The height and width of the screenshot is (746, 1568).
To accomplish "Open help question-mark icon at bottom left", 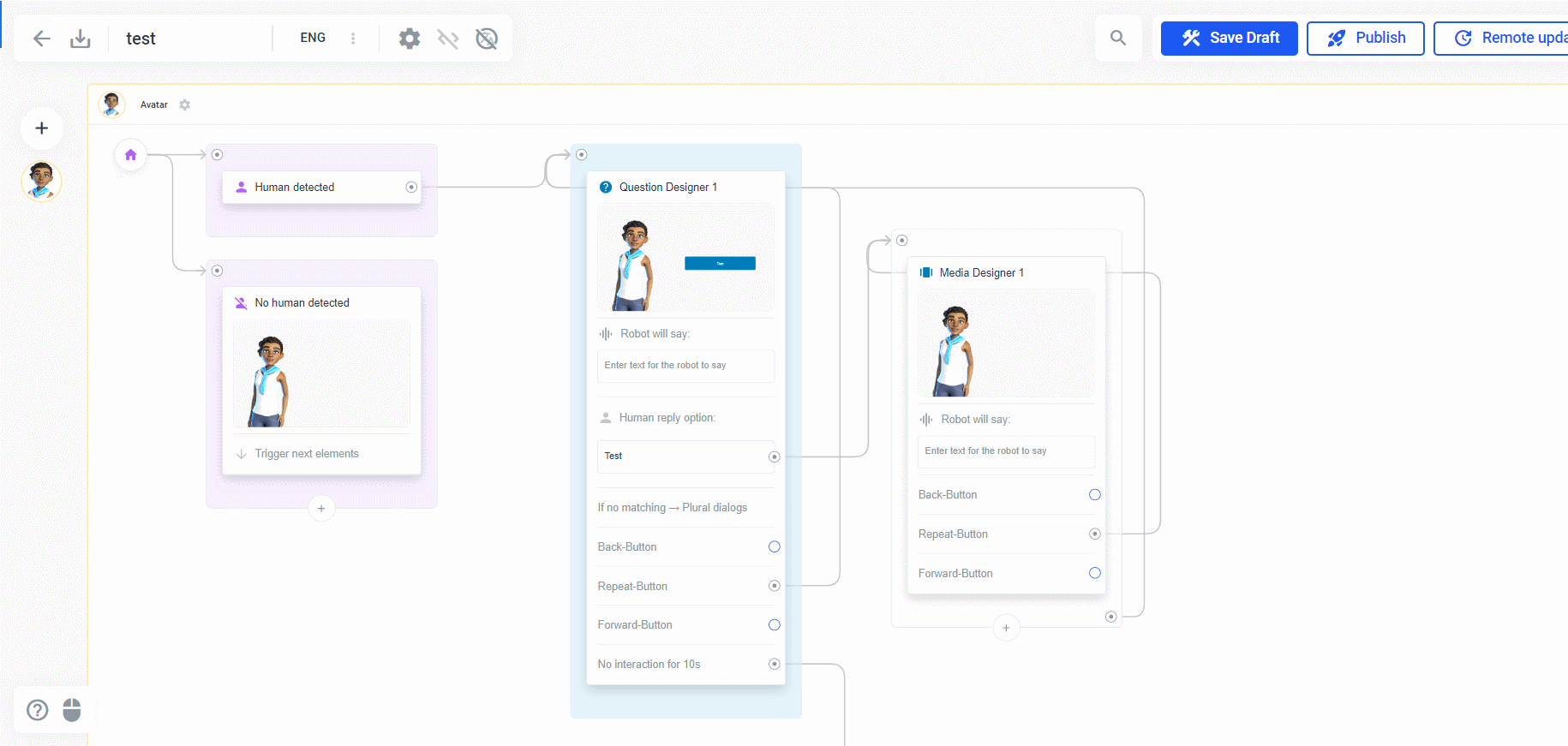I will (38, 710).
